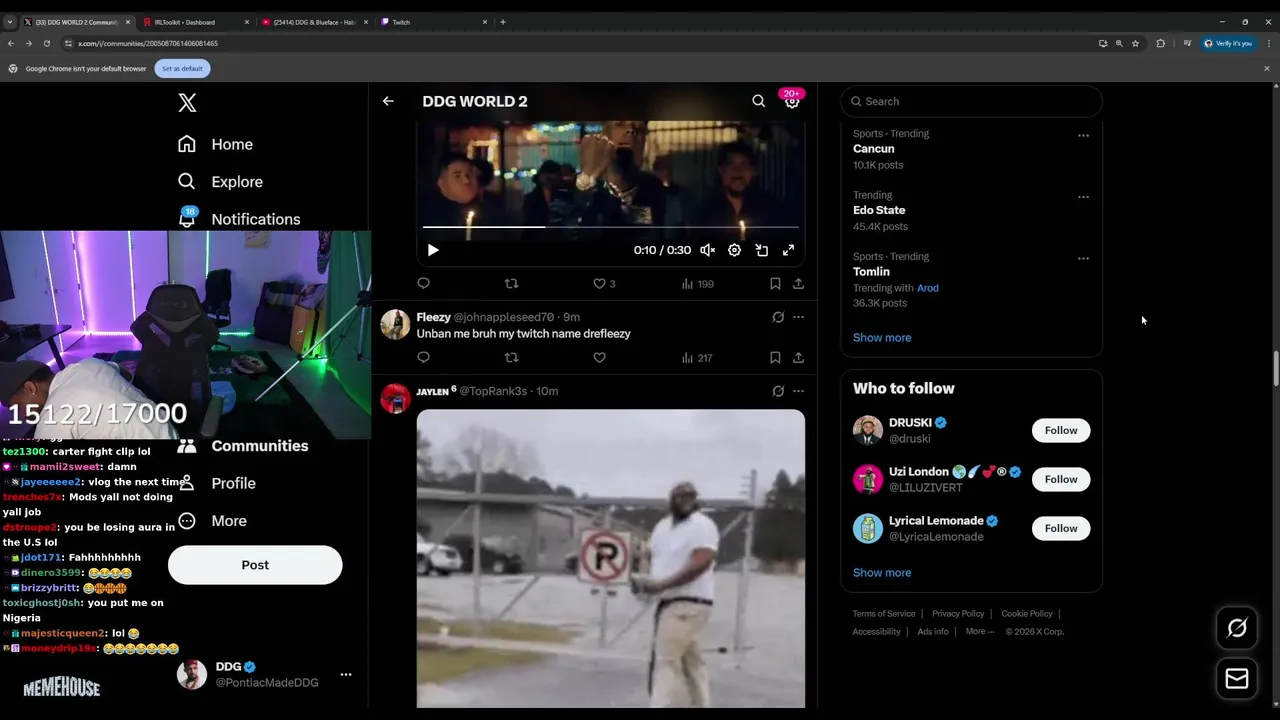Screen dimensions: 1280x720
Task: Open Notifications in sidebar
Action: pos(238,217)
